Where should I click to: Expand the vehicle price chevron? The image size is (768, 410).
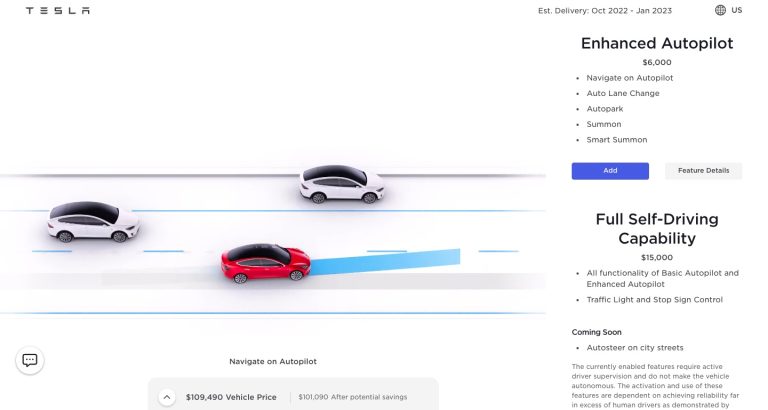tap(167, 397)
